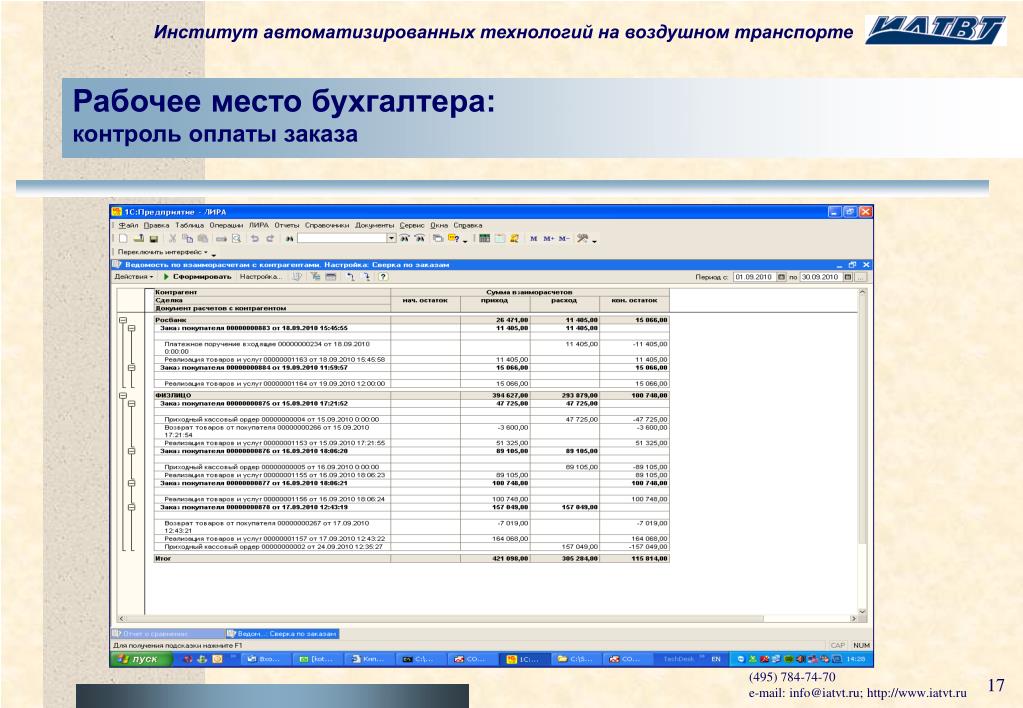Collapse order 00000000878 row

pos(131,507)
